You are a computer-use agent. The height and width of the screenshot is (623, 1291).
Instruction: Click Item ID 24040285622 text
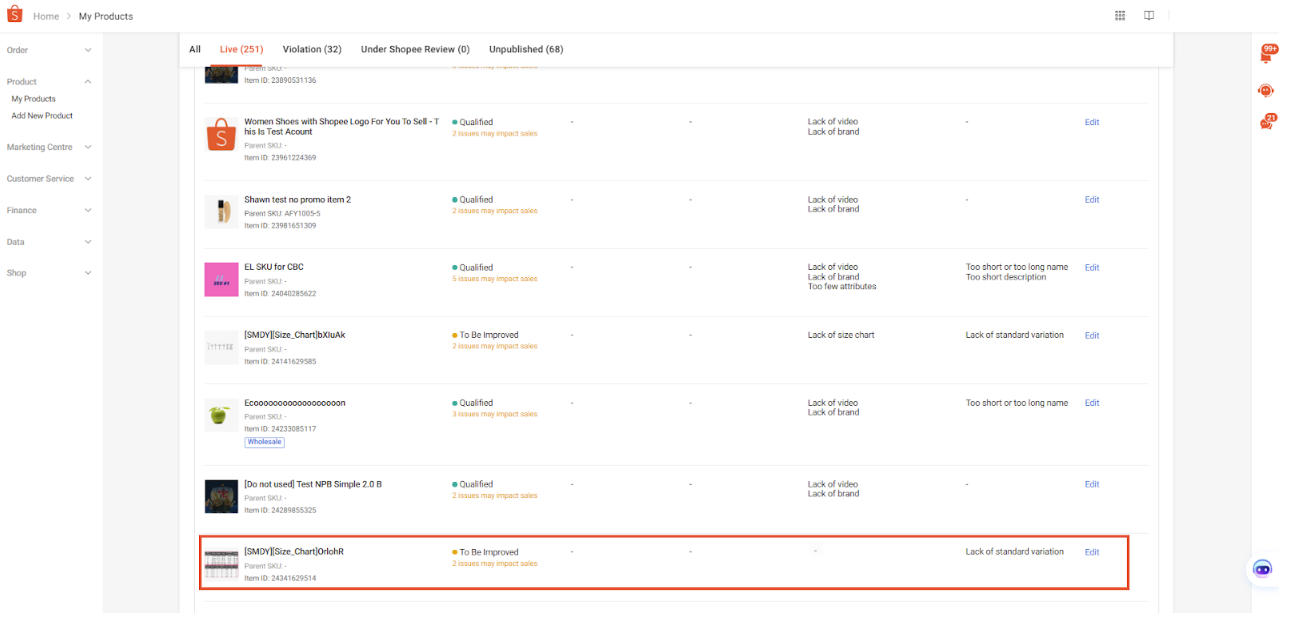coord(280,294)
